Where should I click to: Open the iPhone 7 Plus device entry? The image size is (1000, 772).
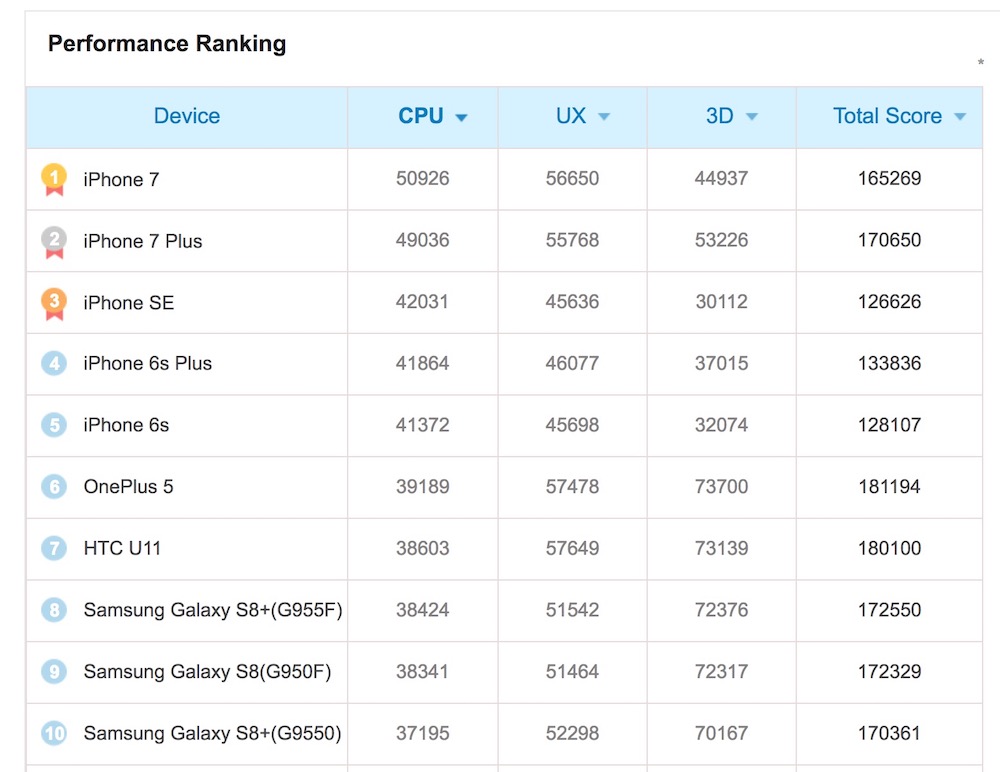(x=143, y=241)
